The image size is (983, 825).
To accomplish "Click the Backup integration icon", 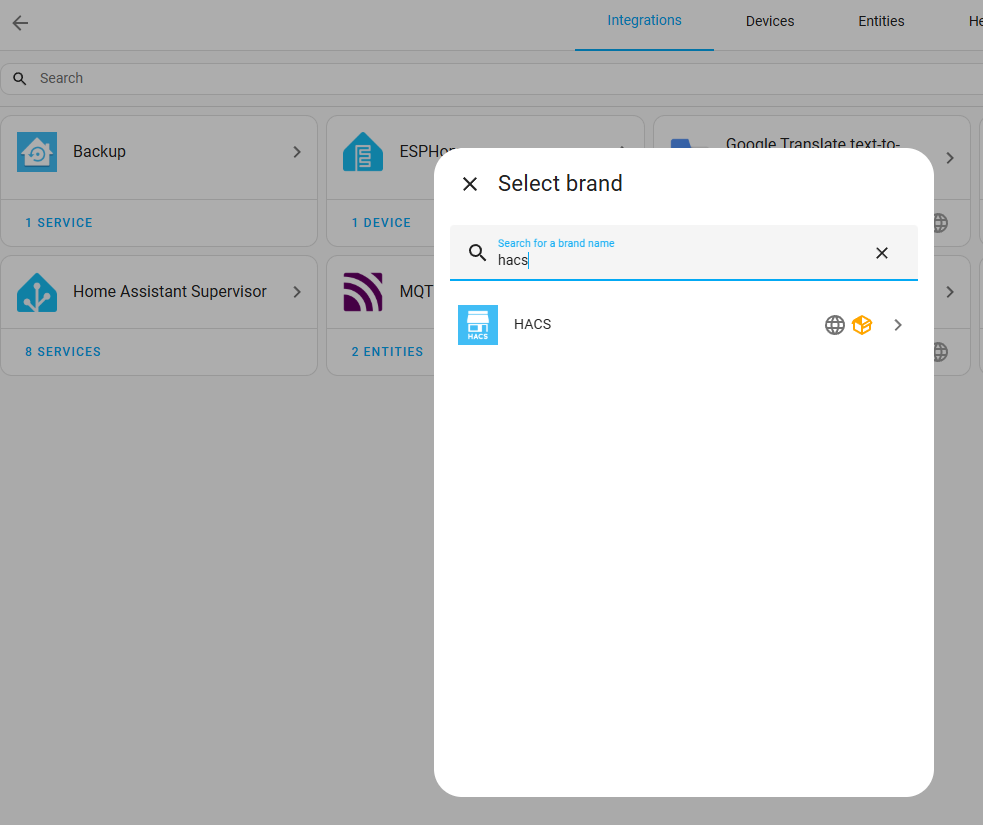I will tap(37, 152).
